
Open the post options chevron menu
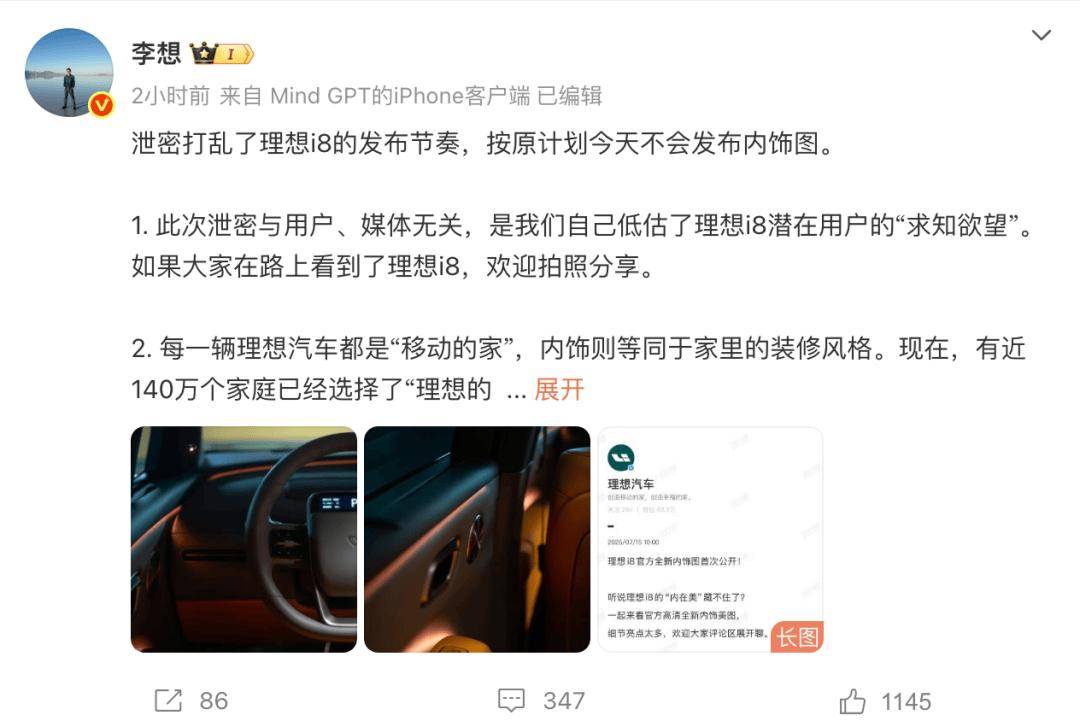1041,34
